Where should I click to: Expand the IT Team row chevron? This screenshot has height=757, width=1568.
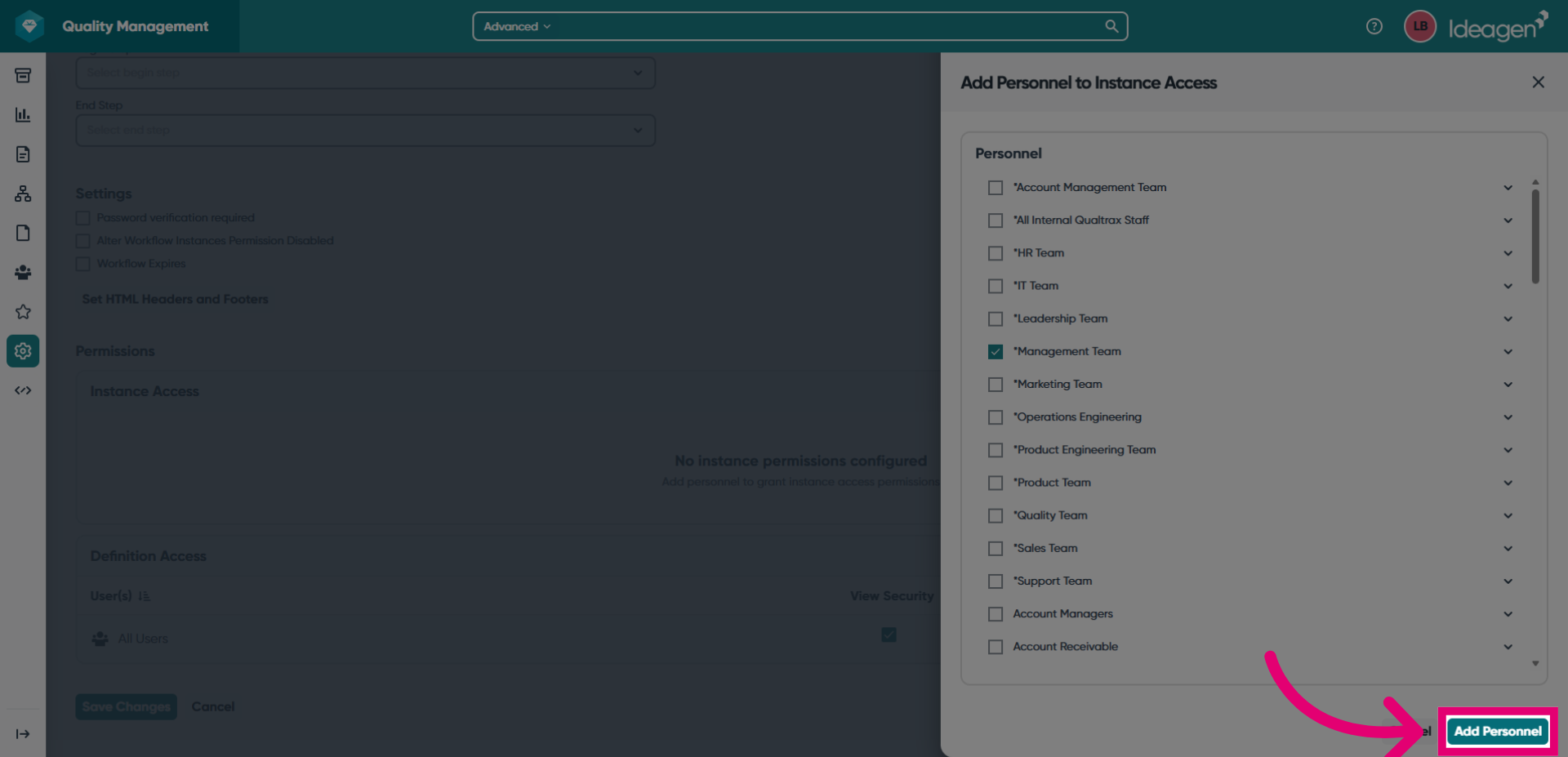coord(1508,286)
